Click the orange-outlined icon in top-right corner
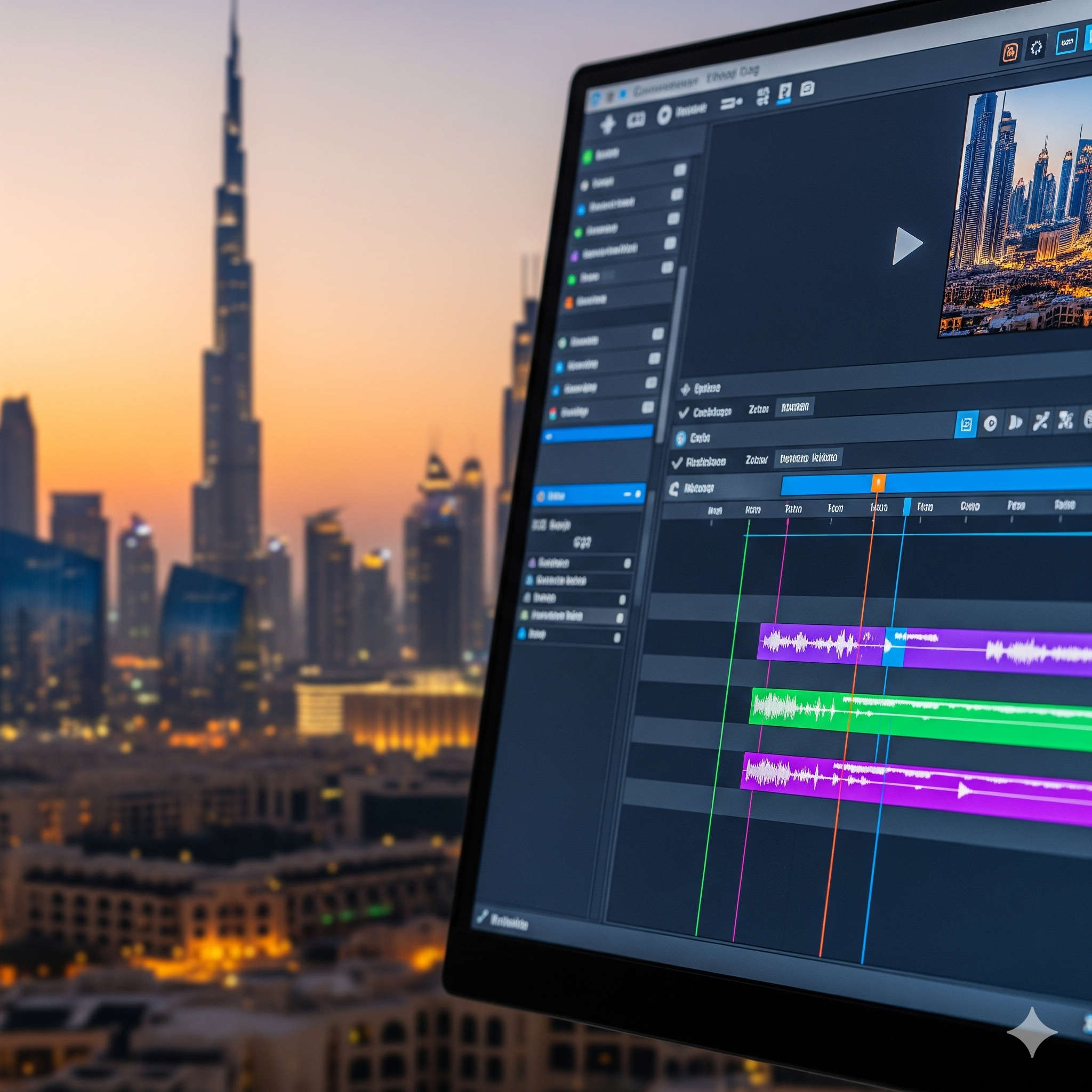 (x=1010, y=52)
